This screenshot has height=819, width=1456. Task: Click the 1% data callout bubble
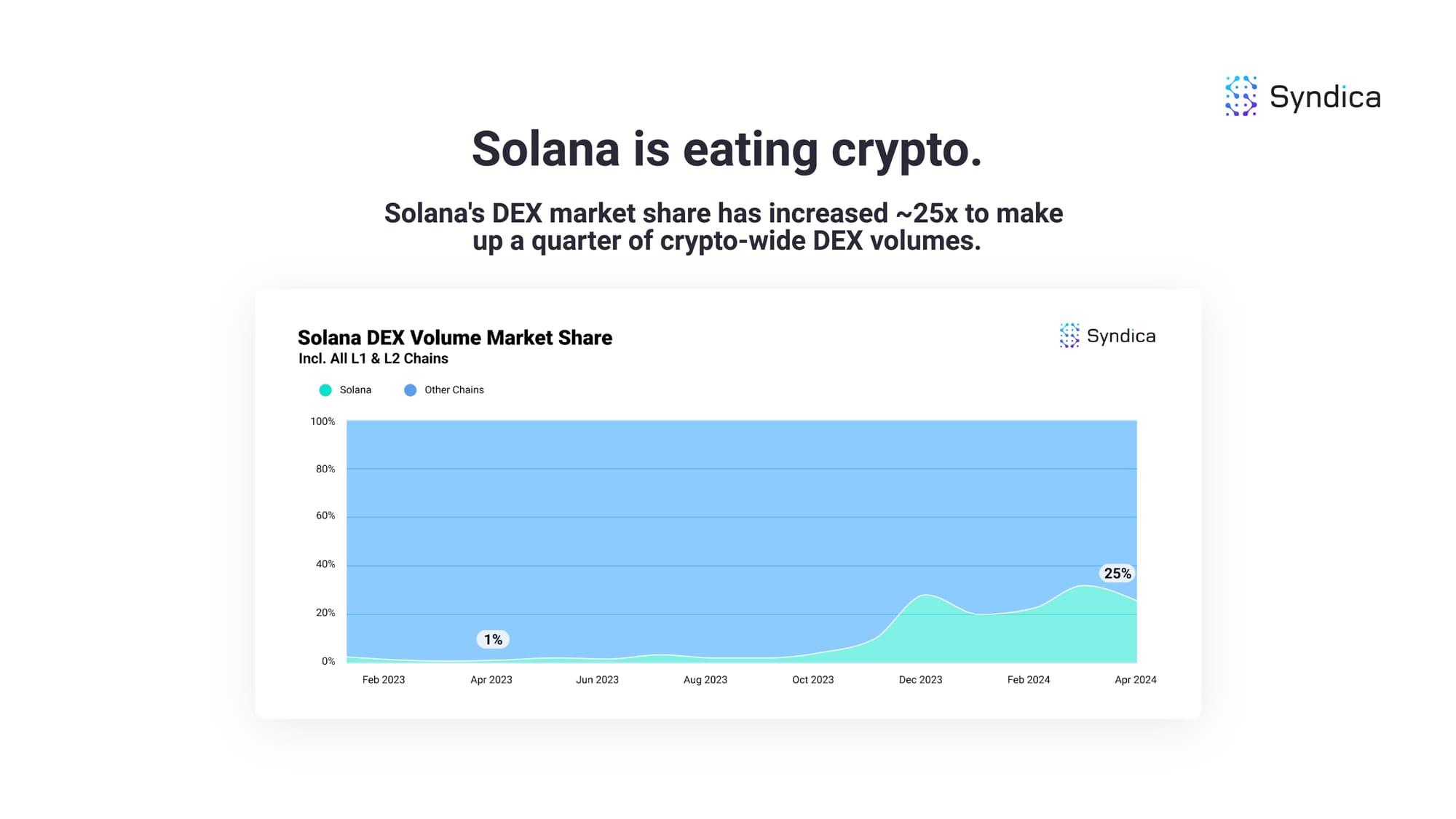point(493,639)
